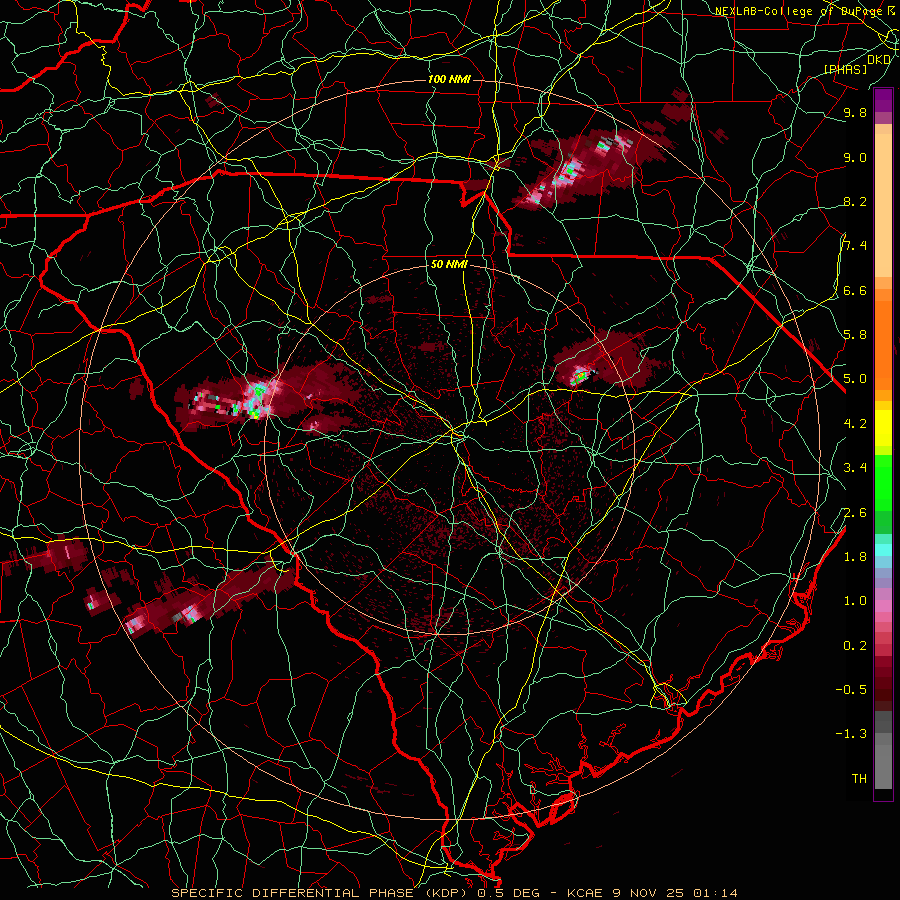Viewport: 900px width, 900px height.
Task: Click the NEXLAB-College of DuPage label
Action: [x=798, y=11]
